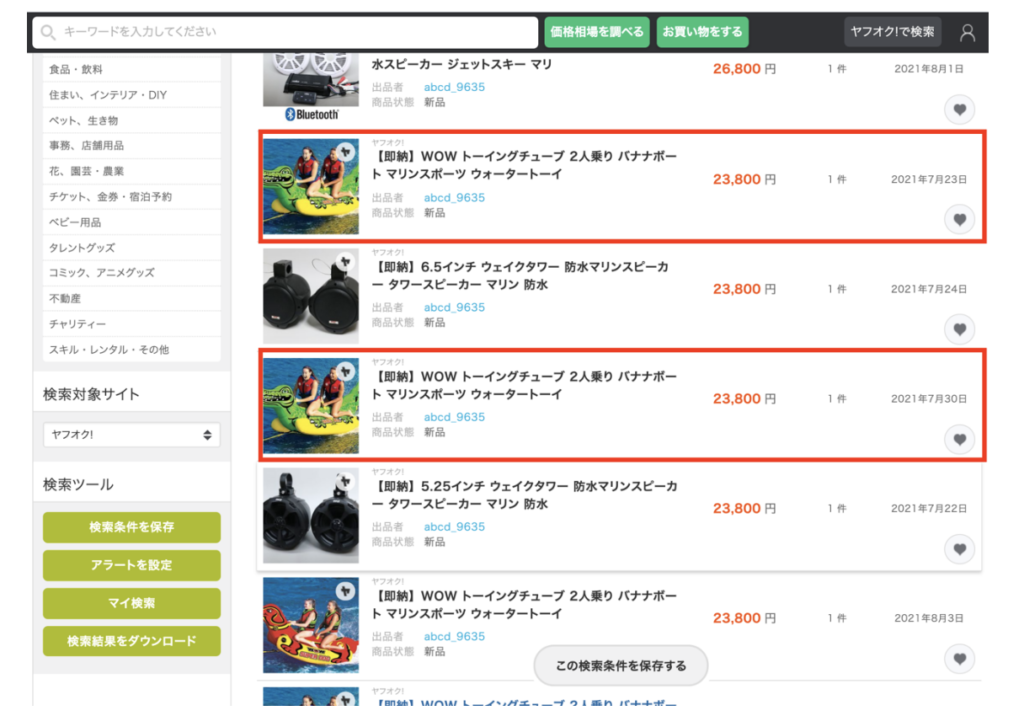
Task: Click the keyword search input field
Action: pyautogui.click(x=290, y=32)
